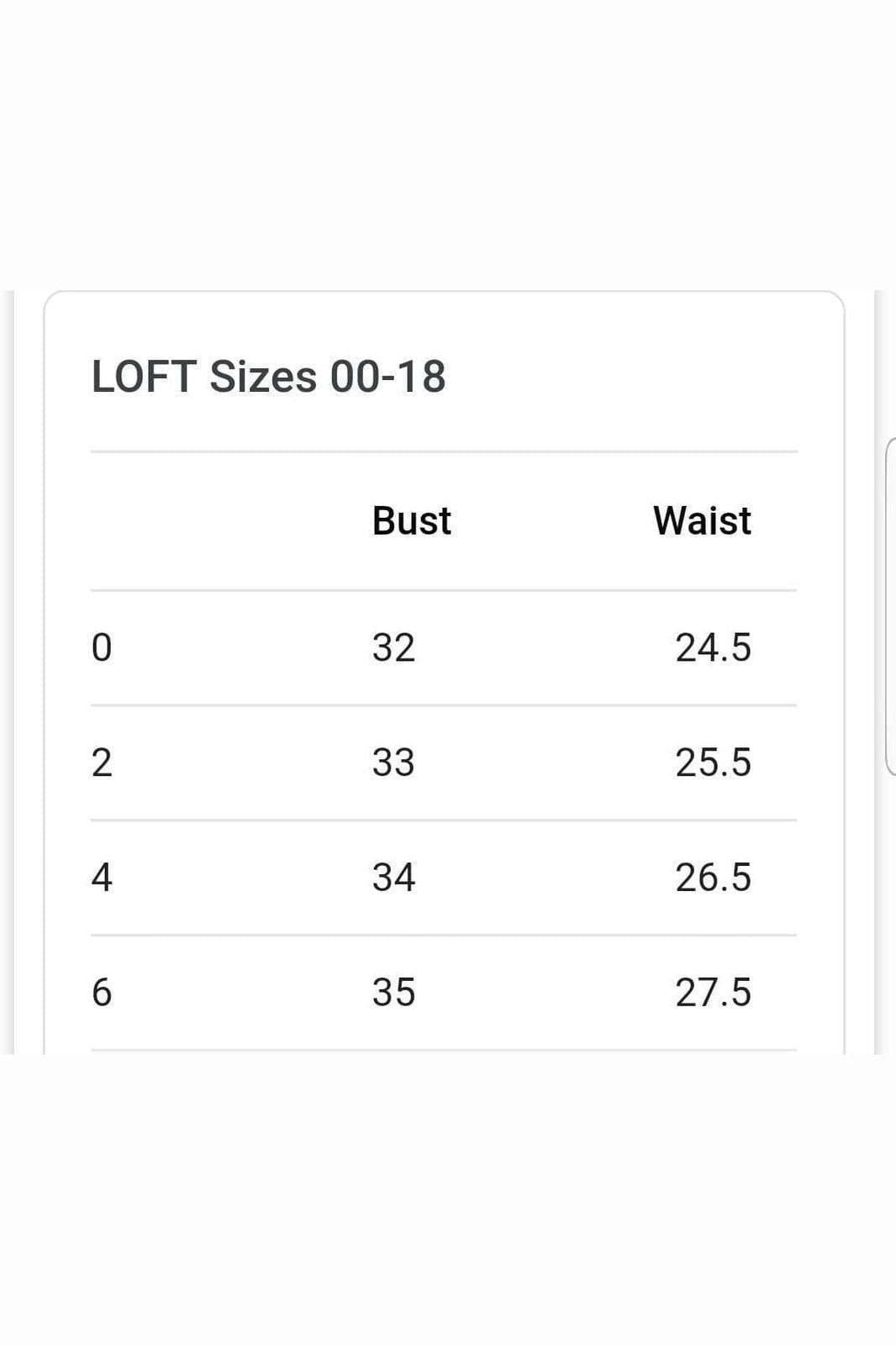The height and width of the screenshot is (1345, 896).
Task: Tap the bust value 35
Action: [393, 992]
